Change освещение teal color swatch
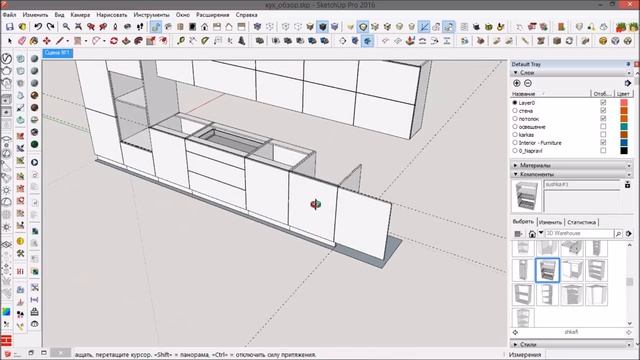Screen dimensions: 640x360 [x=624, y=127]
